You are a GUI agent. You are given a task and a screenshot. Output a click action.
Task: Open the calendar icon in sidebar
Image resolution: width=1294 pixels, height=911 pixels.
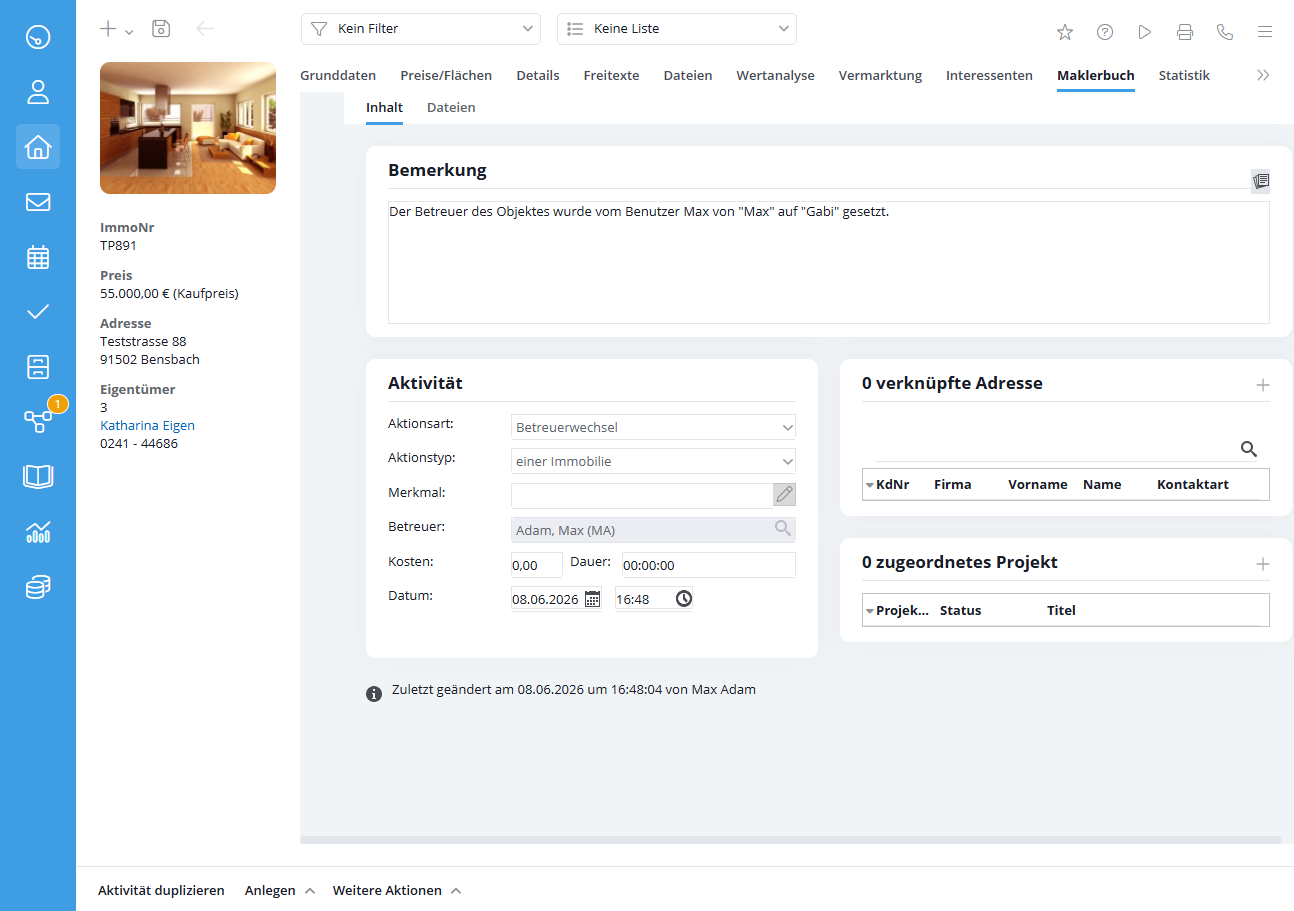click(x=38, y=257)
